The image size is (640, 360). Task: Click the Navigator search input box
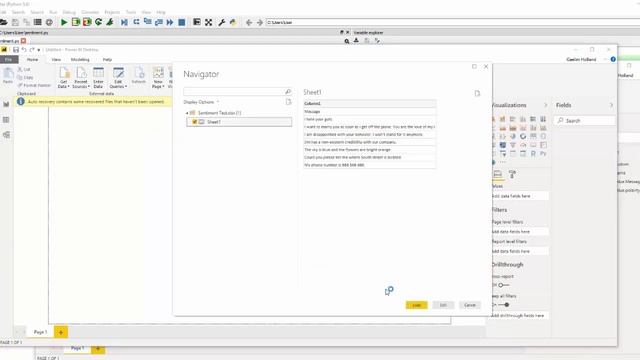(x=238, y=92)
